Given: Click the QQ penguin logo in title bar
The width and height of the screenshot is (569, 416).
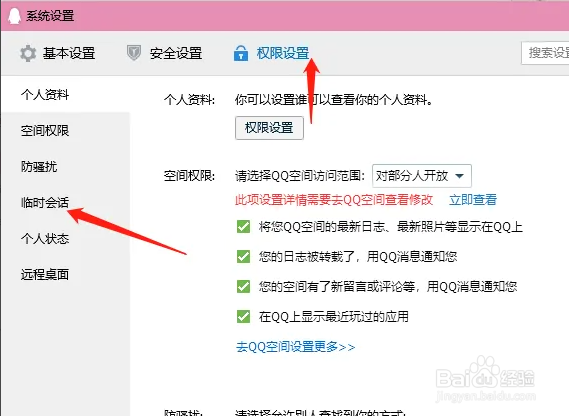Looking at the screenshot, I should 14,16.
